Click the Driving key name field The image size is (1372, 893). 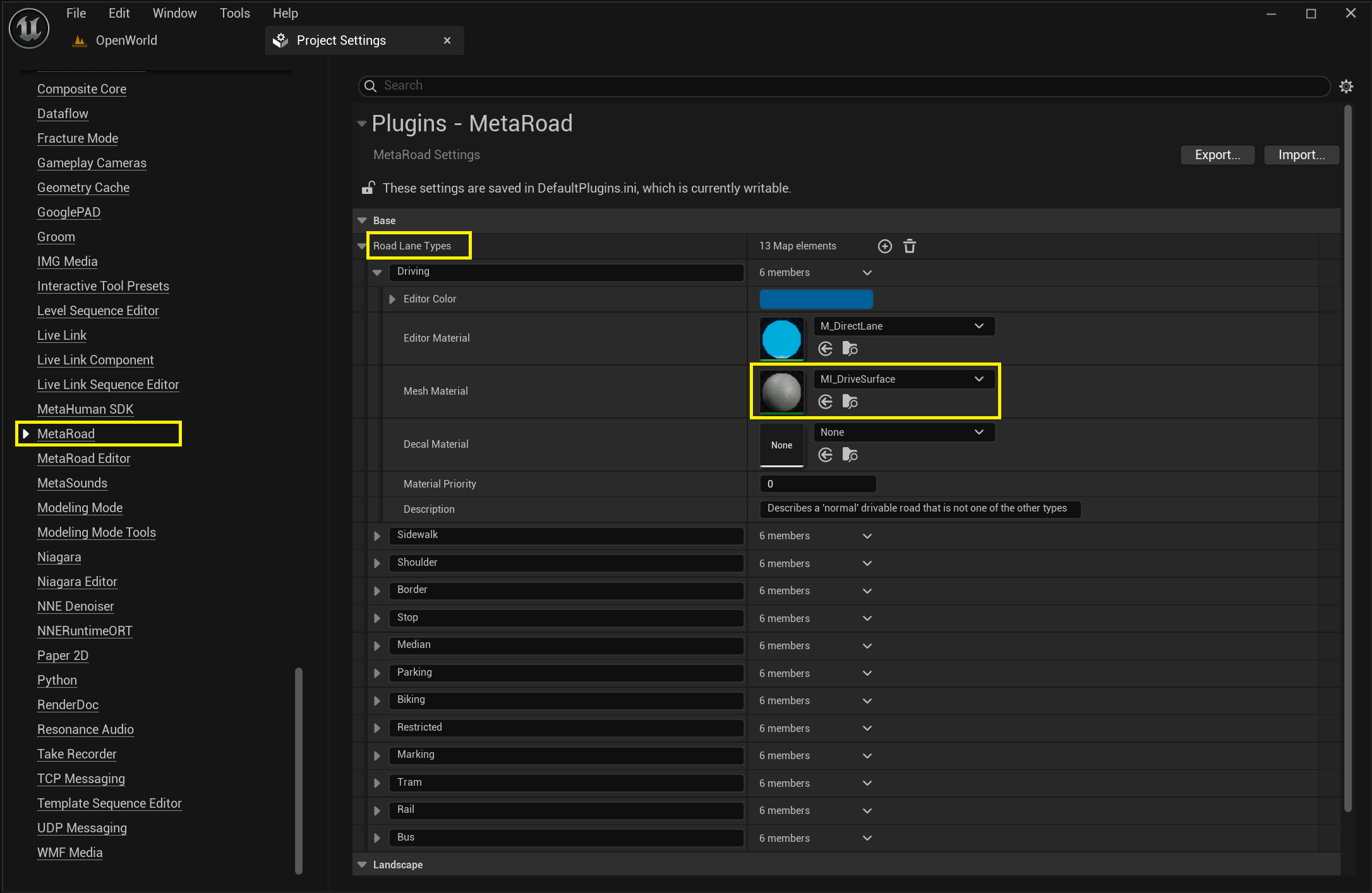pos(566,272)
